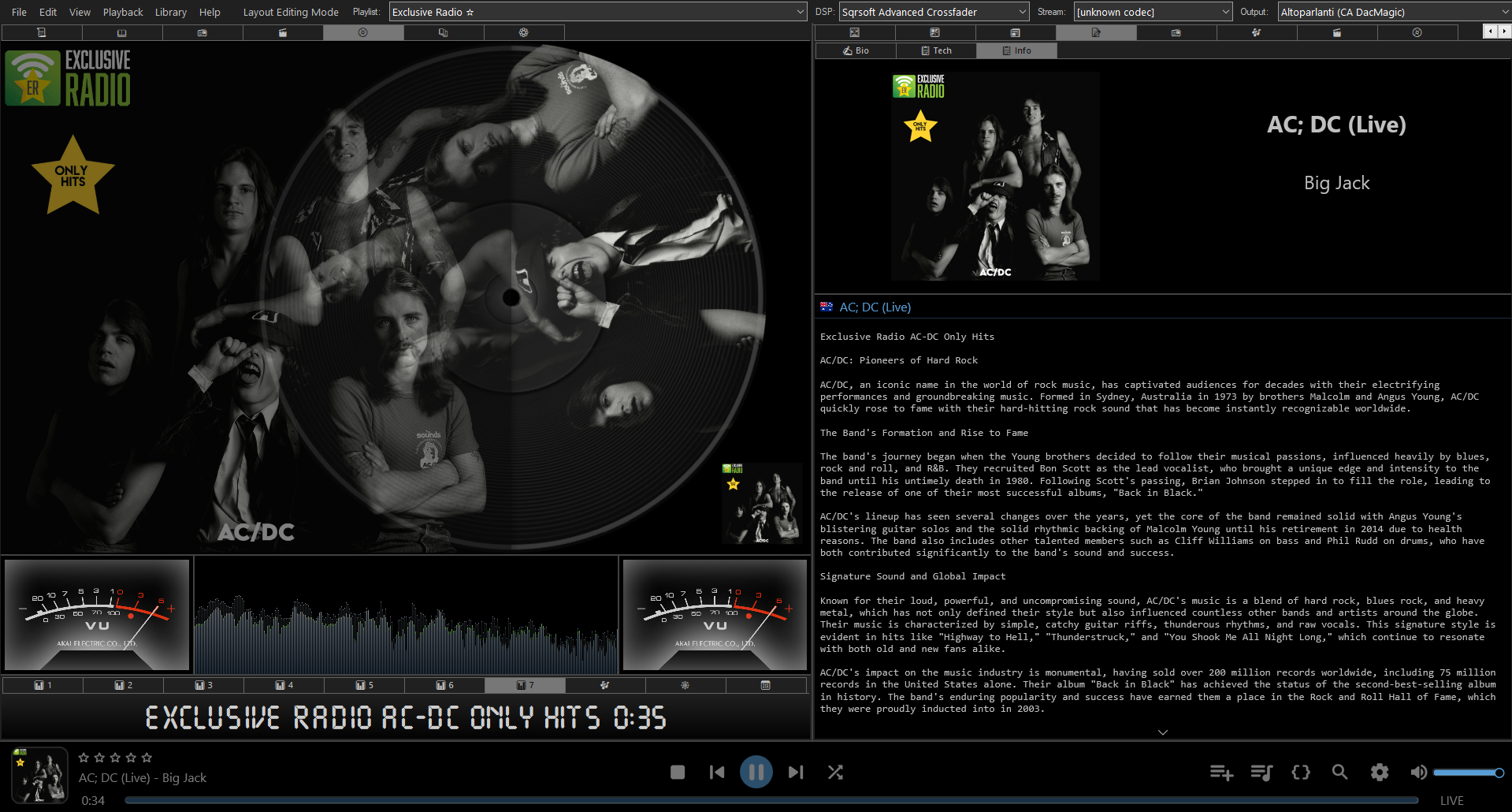Mute audio with the speaker icon

(1418, 773)
